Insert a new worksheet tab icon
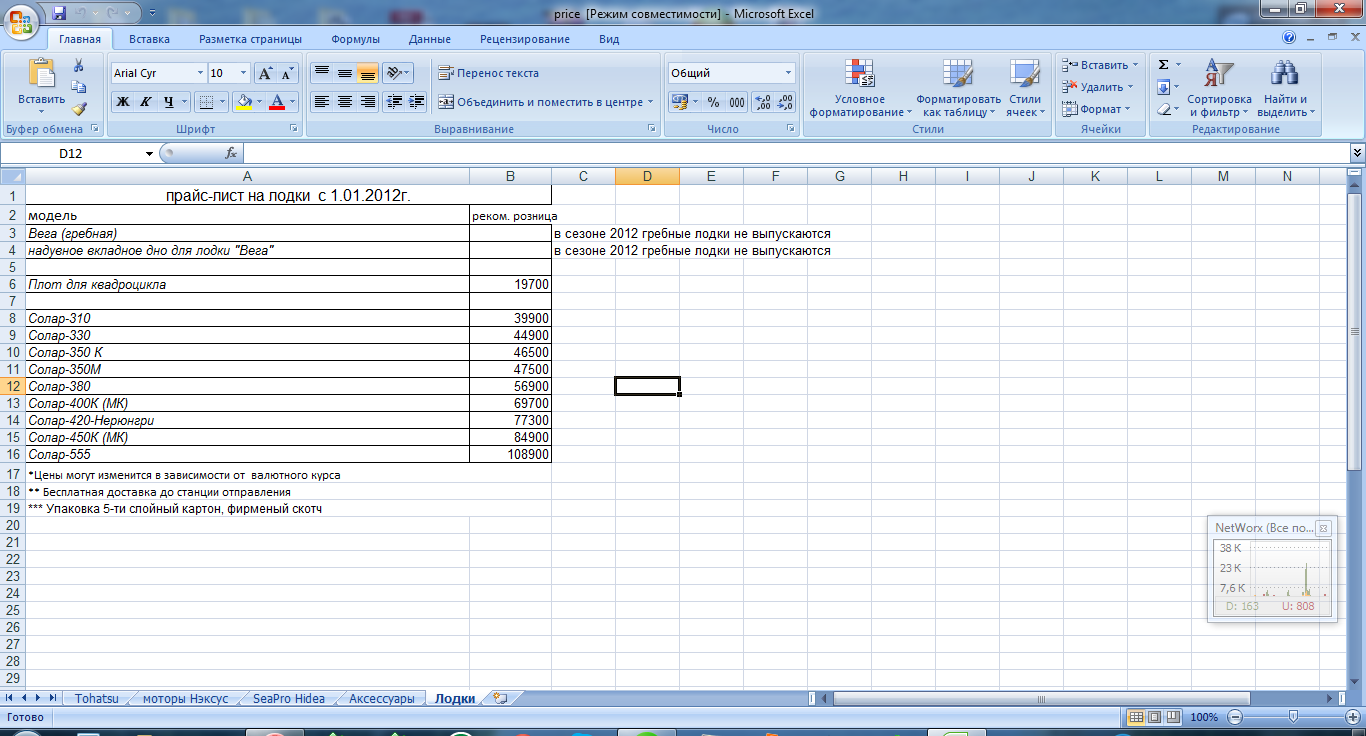 point(501,699)
